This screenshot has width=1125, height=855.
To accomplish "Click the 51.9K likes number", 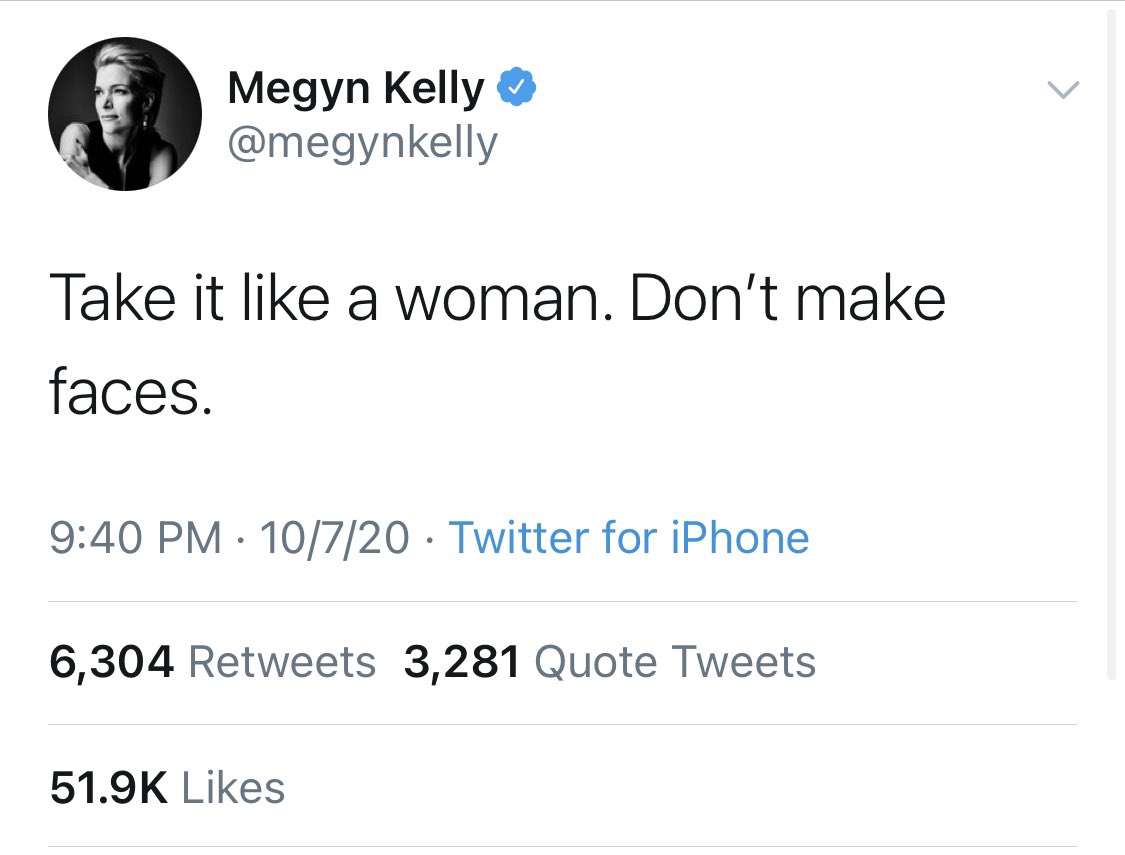I will pyautogui.click(x=108, y=788).
